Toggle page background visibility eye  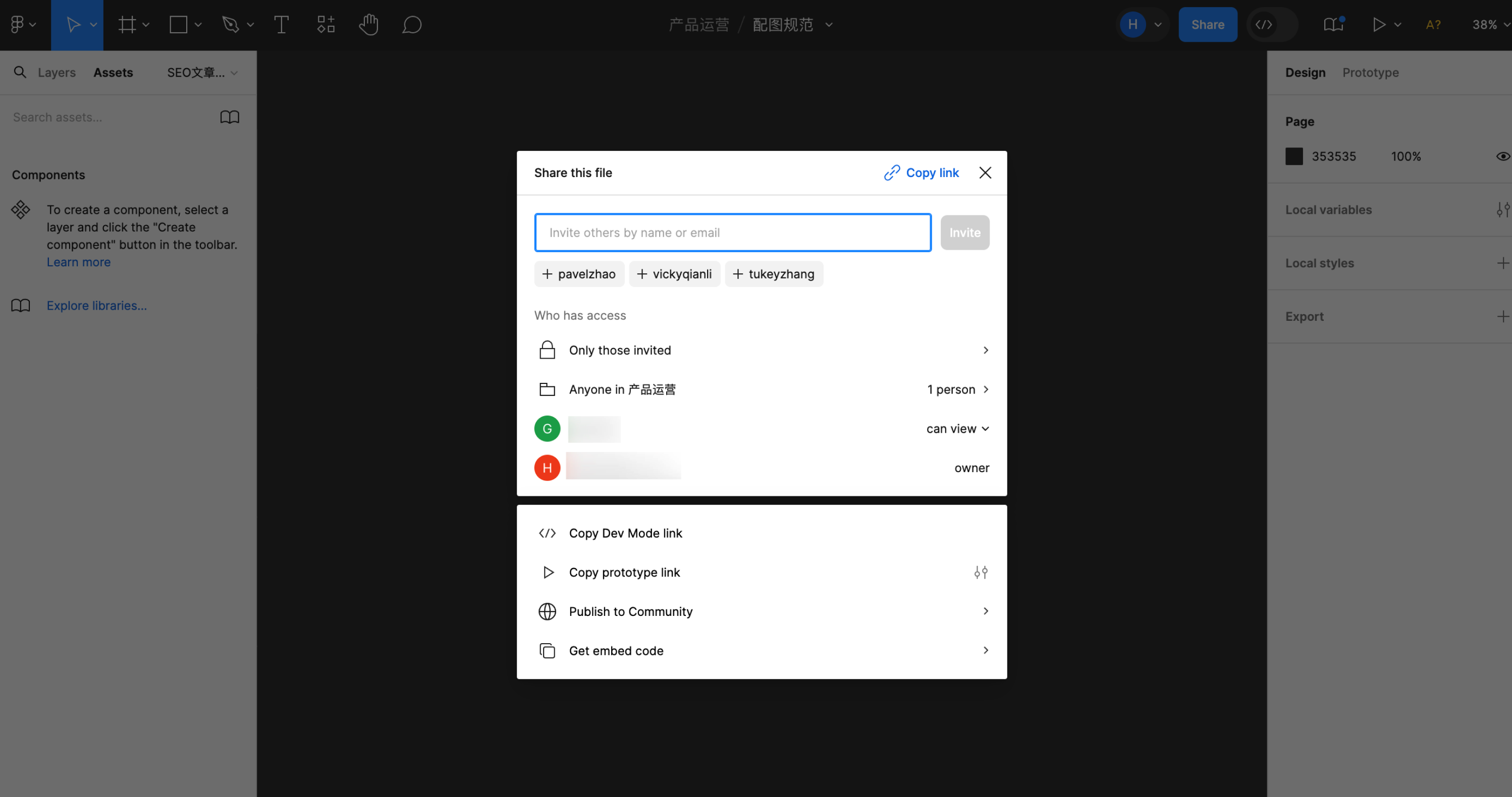point(1502,156)
